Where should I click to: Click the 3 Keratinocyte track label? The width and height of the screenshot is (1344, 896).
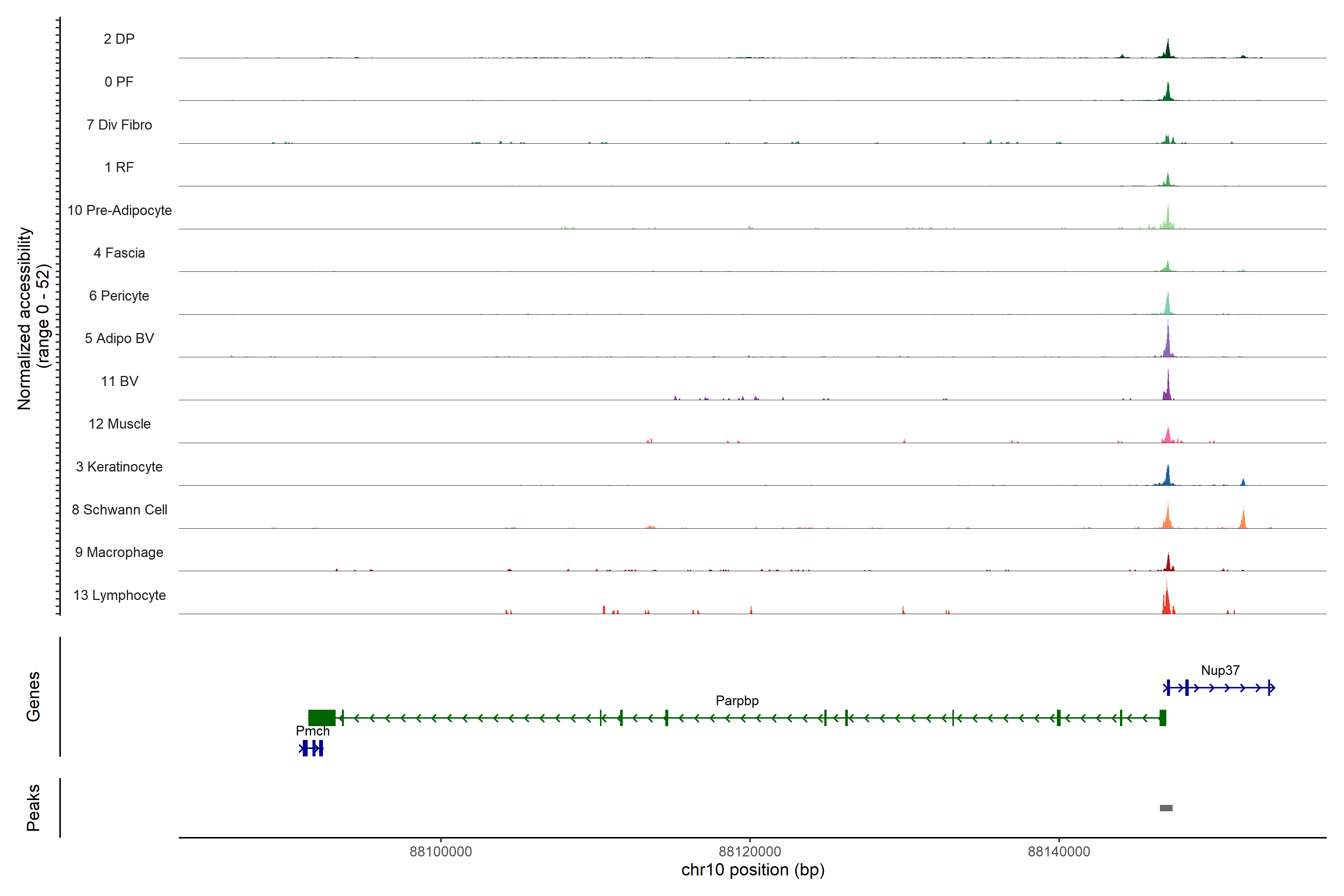pos(119,467)
